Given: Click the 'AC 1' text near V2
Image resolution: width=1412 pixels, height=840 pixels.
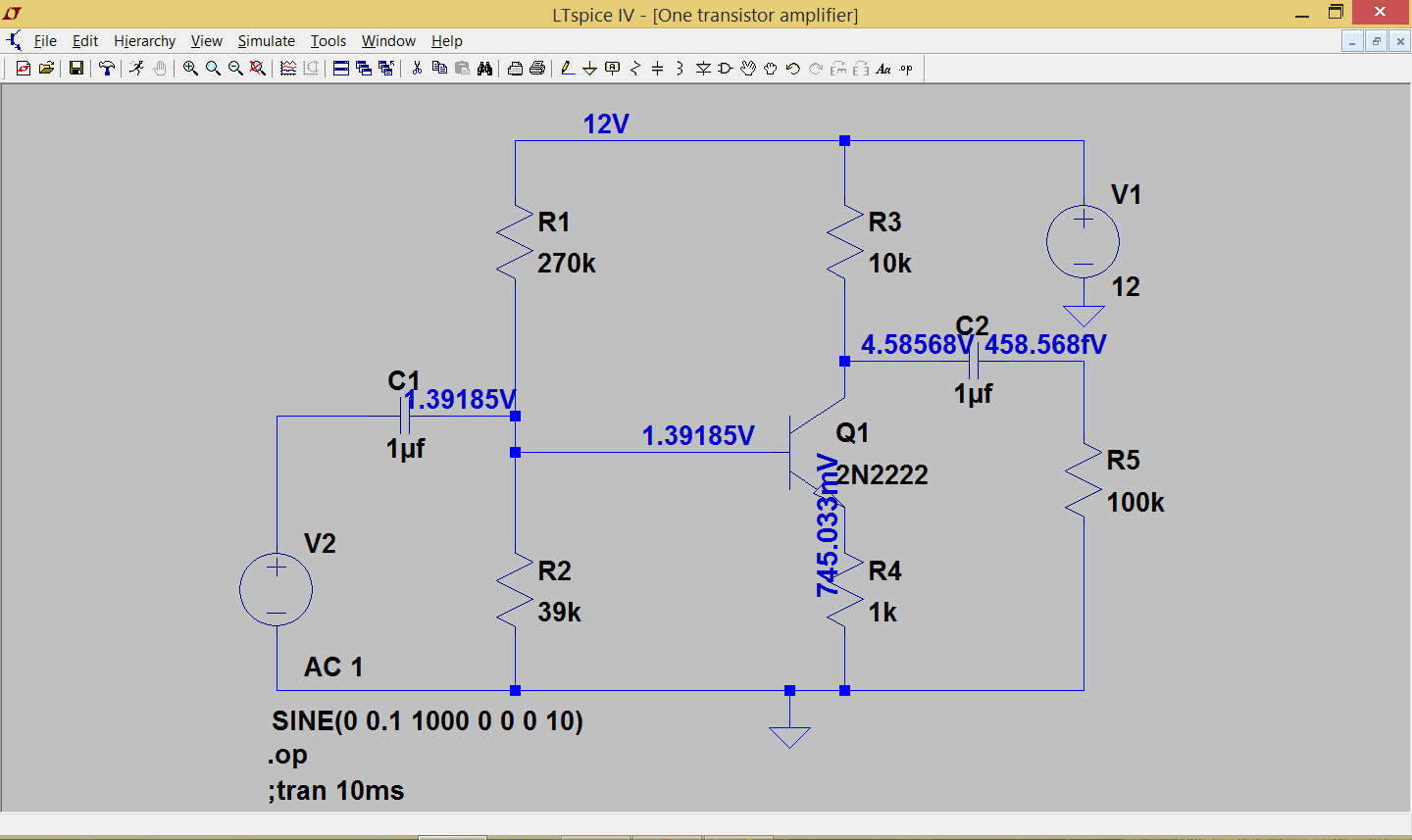Looking at the screenshot, I should (x=333, y=667).
